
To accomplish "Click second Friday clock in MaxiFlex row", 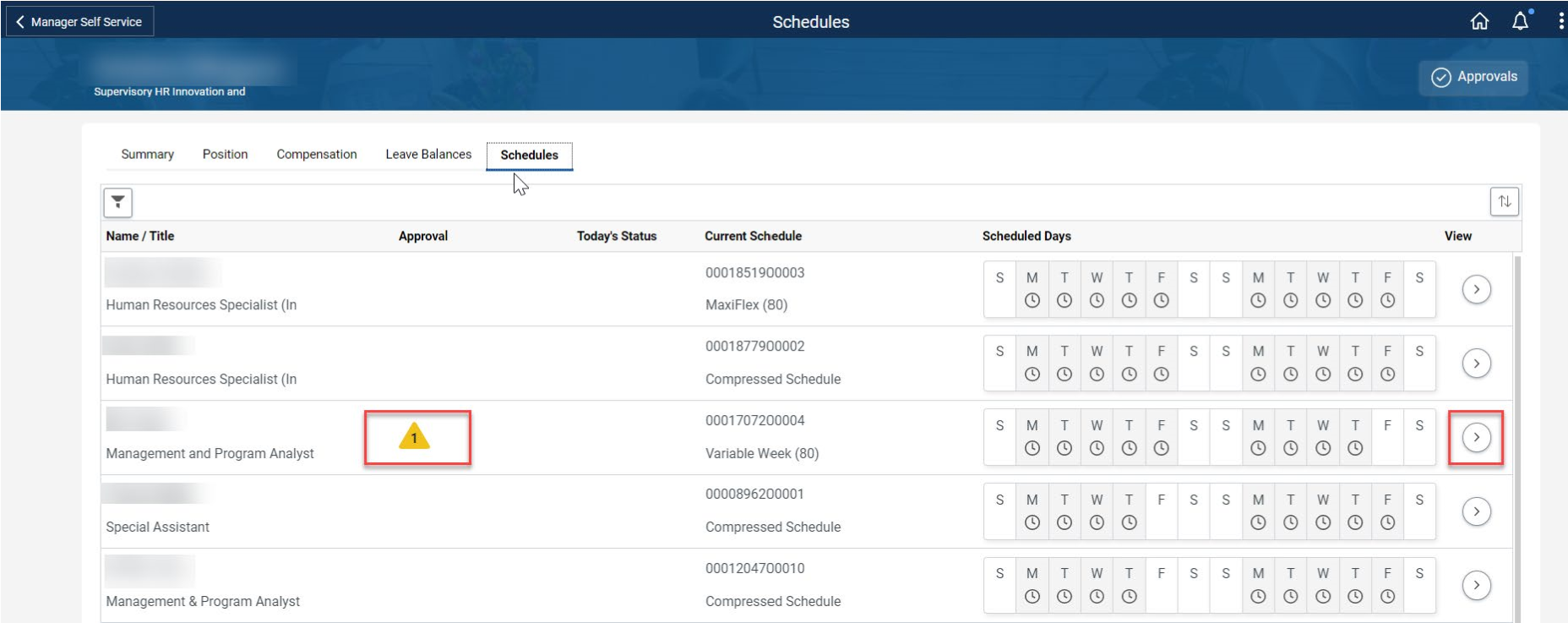I will (1387, 300).
